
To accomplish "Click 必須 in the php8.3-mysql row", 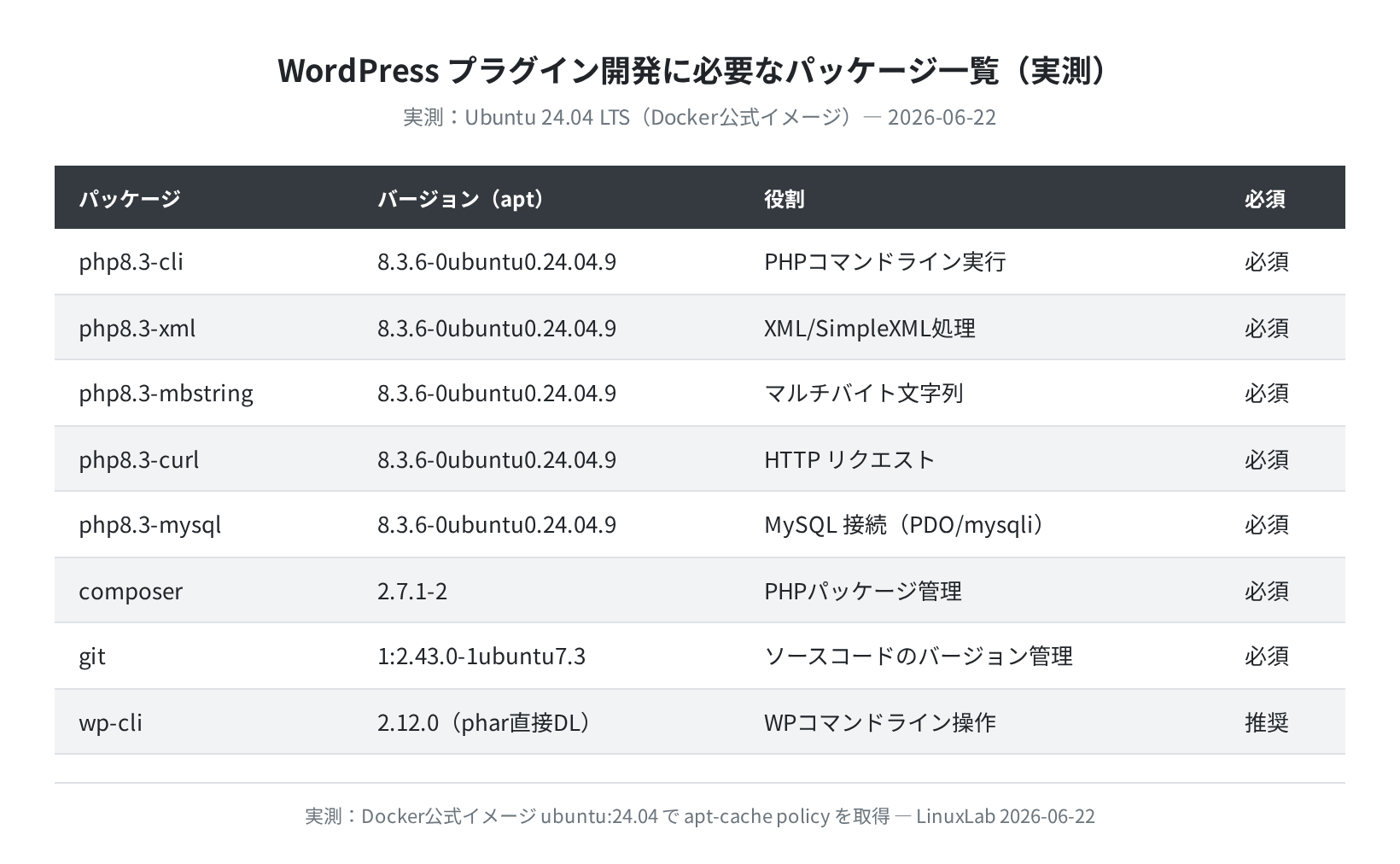I will [x=1267, y=524].
